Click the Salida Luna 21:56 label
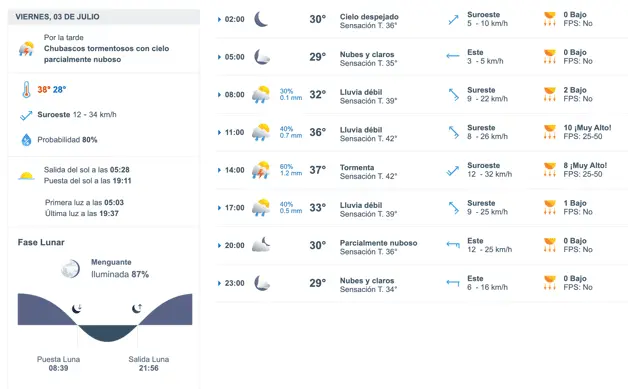The image size is (628, 389). (149, 363)
